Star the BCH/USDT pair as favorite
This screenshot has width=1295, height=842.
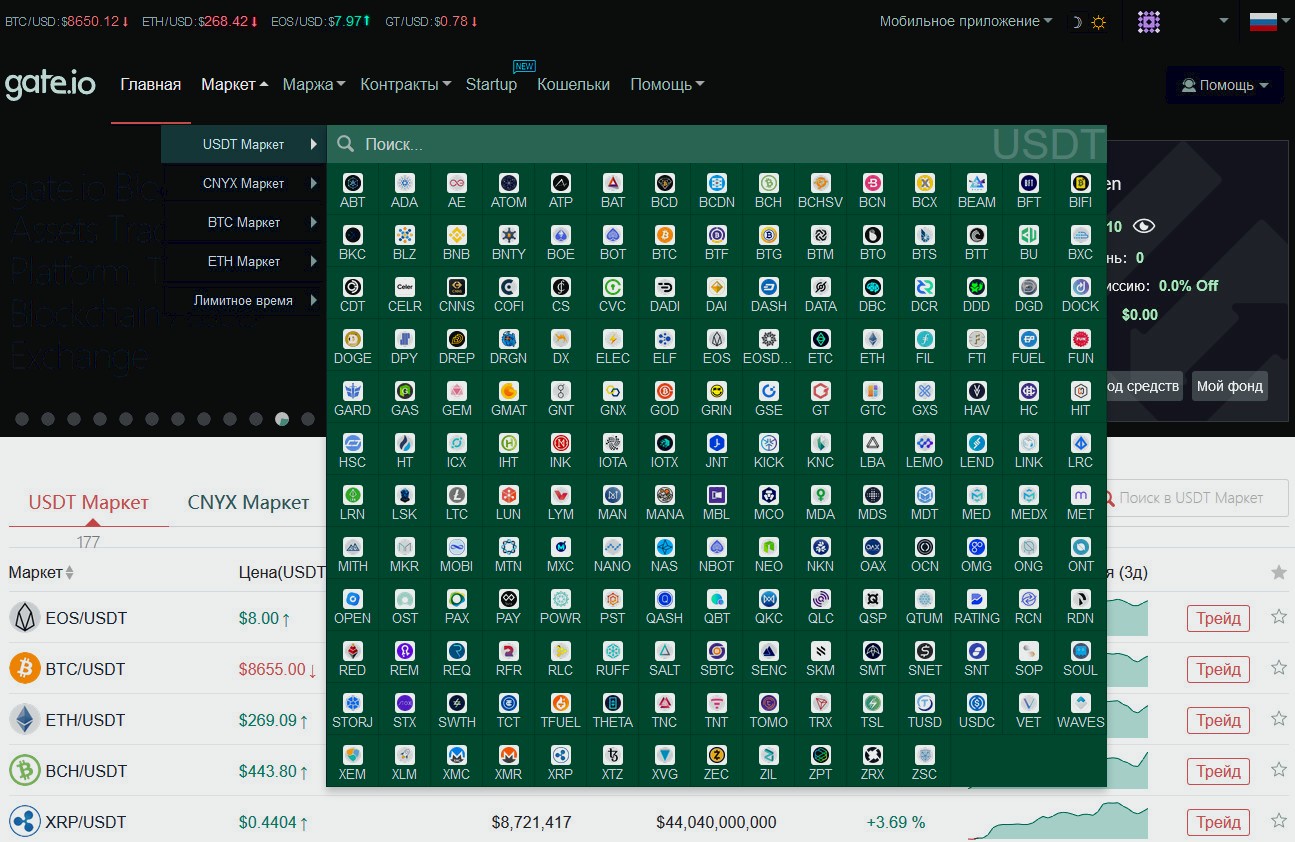pyautogui.click(x=1278, y=770)
